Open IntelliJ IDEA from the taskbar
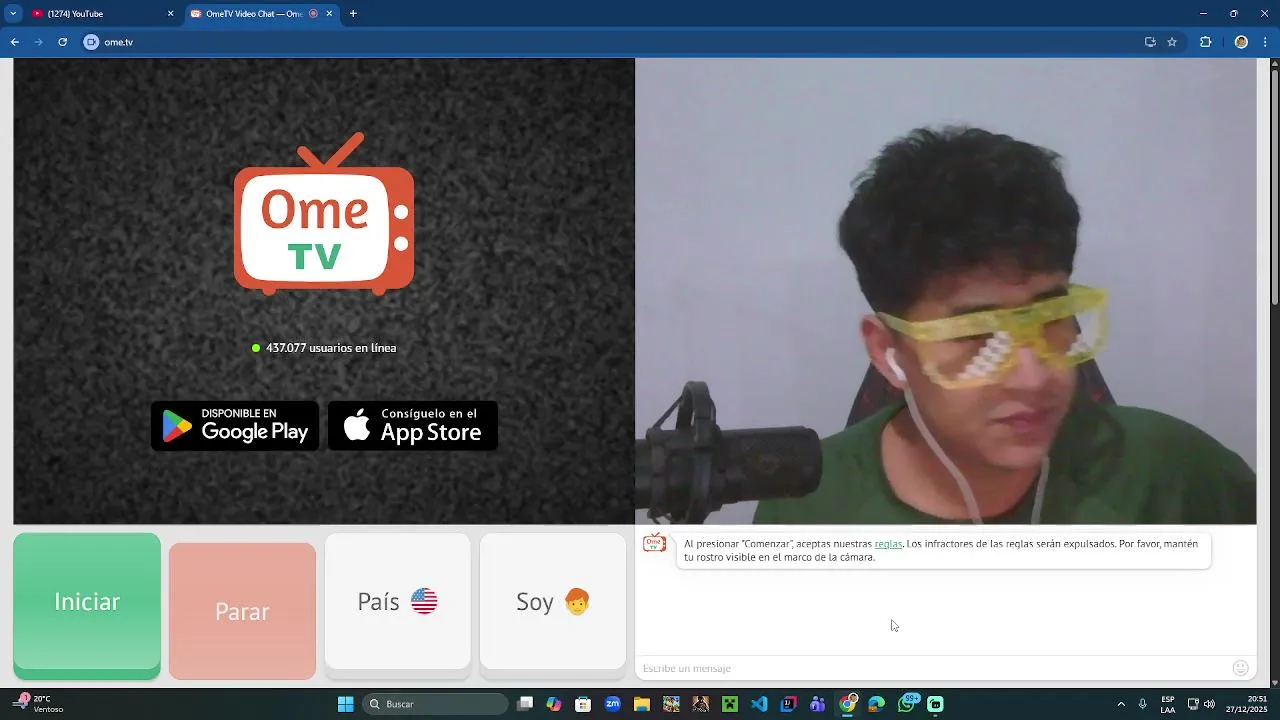Screen dimensions: 1280x720 [789, 704]
